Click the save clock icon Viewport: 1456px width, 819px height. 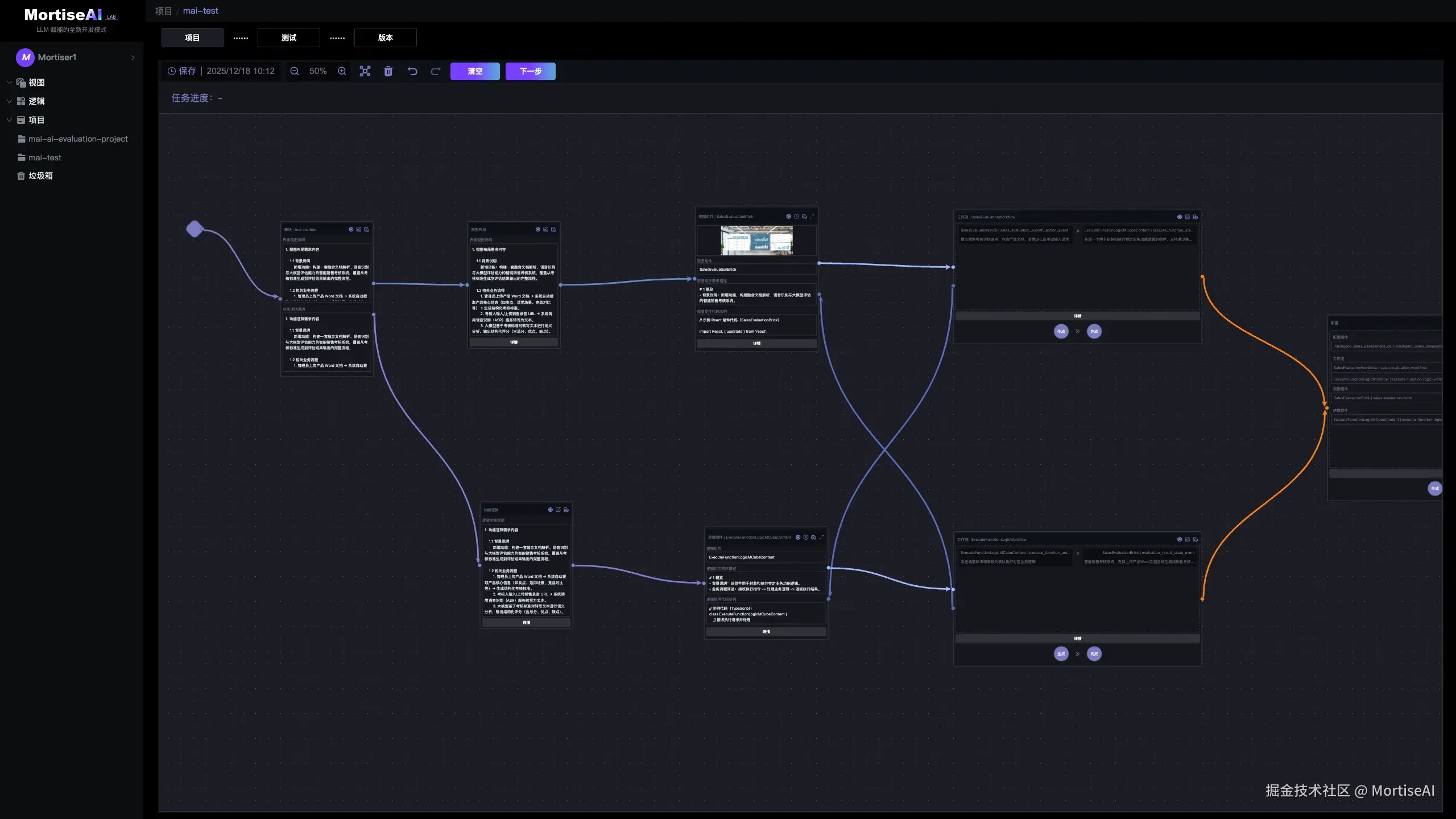coord(172,71)
